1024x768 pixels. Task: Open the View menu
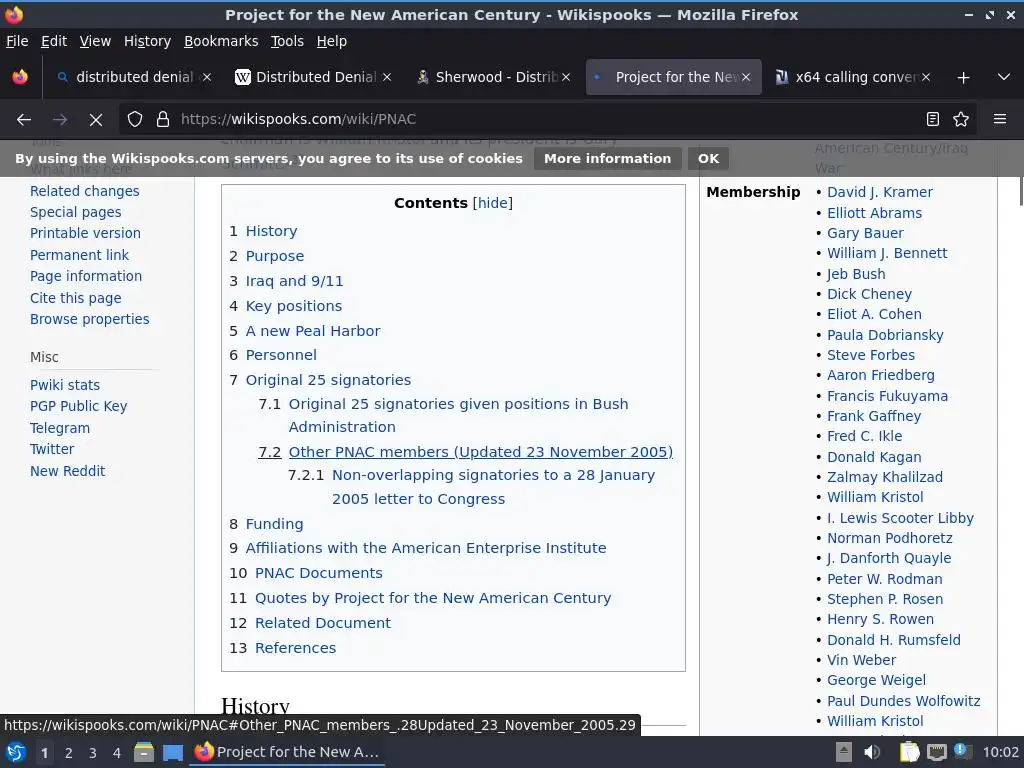[x=95, y=41]
